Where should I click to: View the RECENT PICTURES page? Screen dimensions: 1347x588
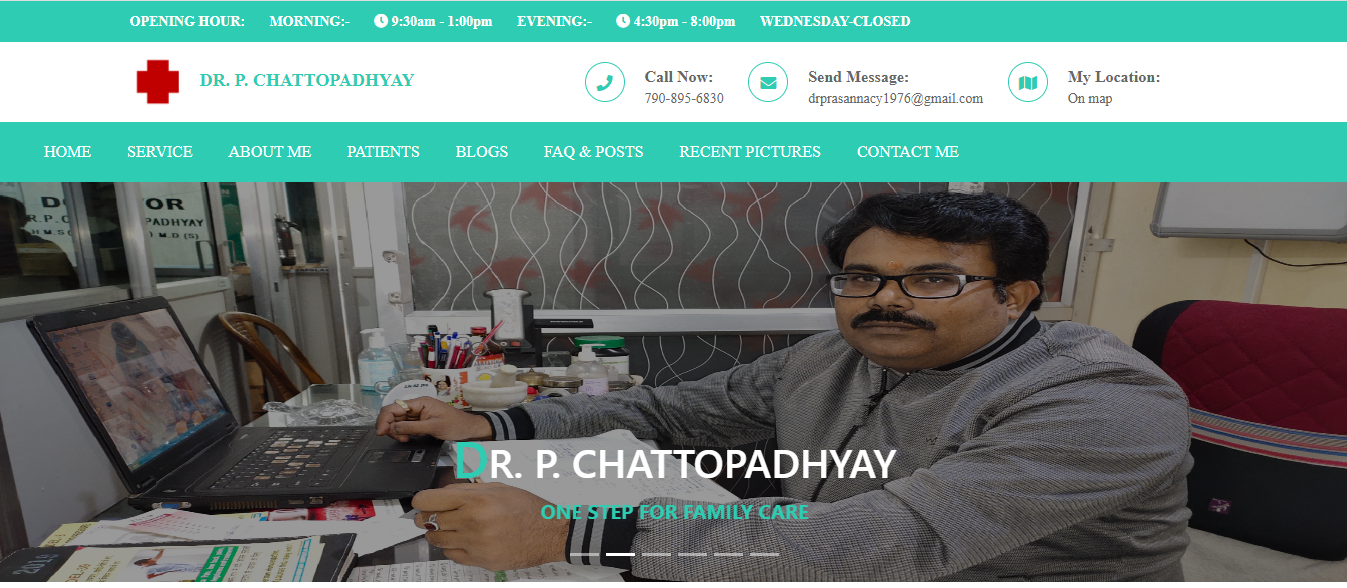(x=750, y=152)
